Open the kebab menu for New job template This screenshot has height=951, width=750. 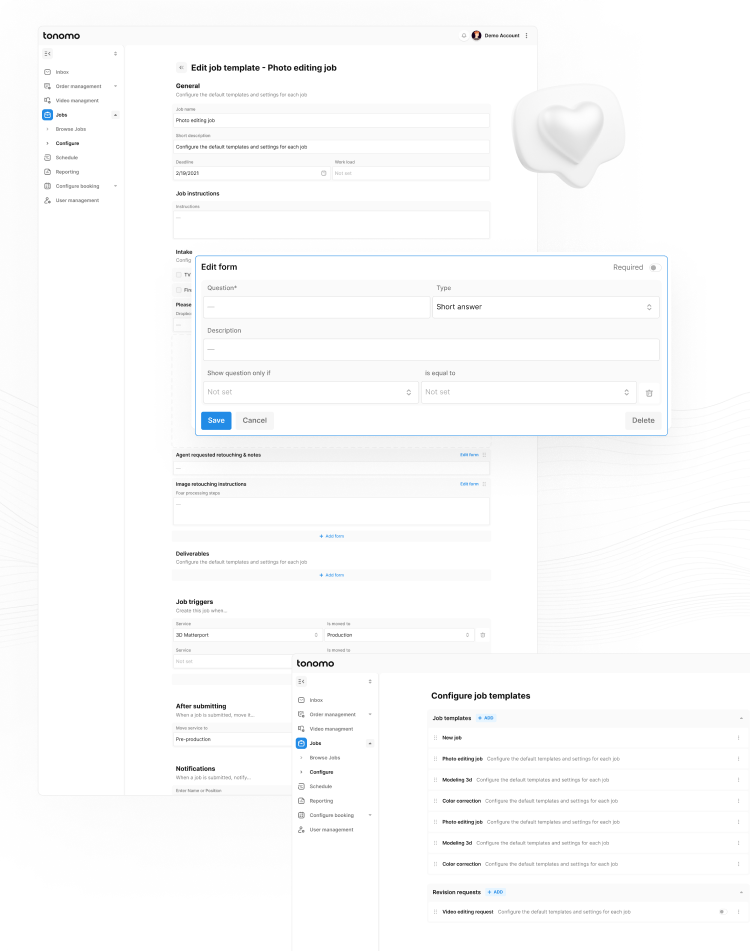(738, 738)
